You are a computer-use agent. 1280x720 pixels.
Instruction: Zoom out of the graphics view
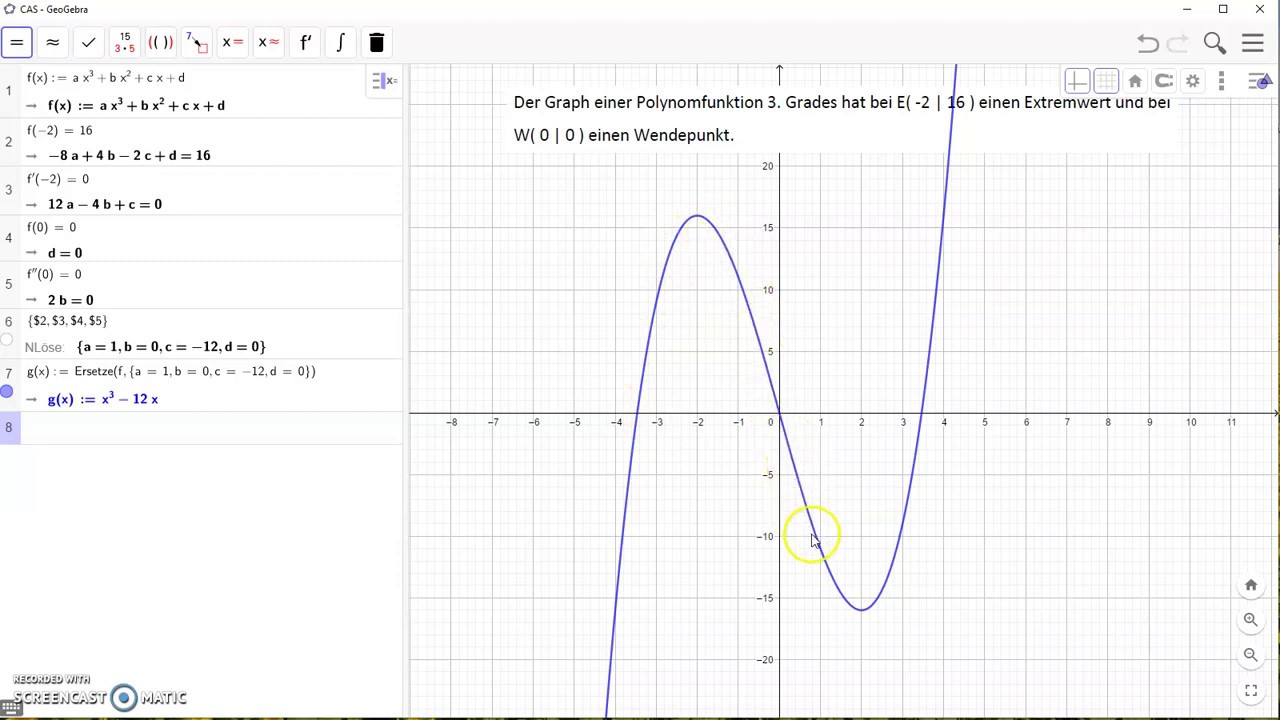1251,655
